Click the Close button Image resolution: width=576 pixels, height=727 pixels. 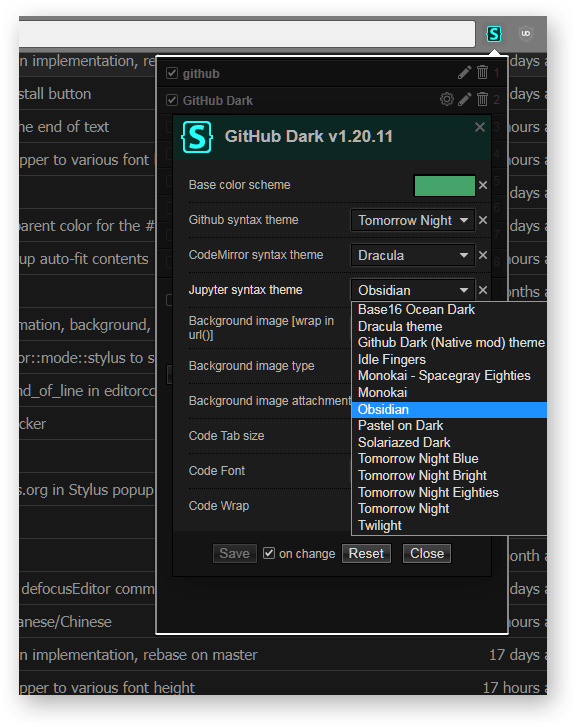[427, 553]
